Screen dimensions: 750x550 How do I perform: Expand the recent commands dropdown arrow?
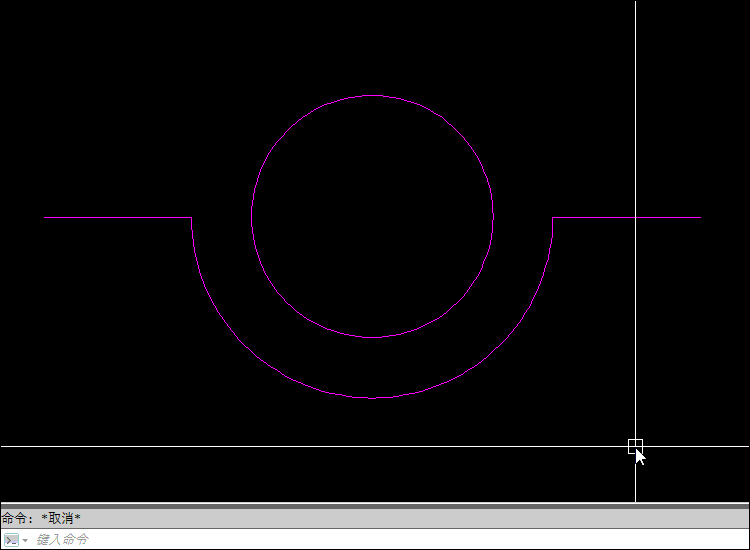pyautogui.click(x=25, y=540)
